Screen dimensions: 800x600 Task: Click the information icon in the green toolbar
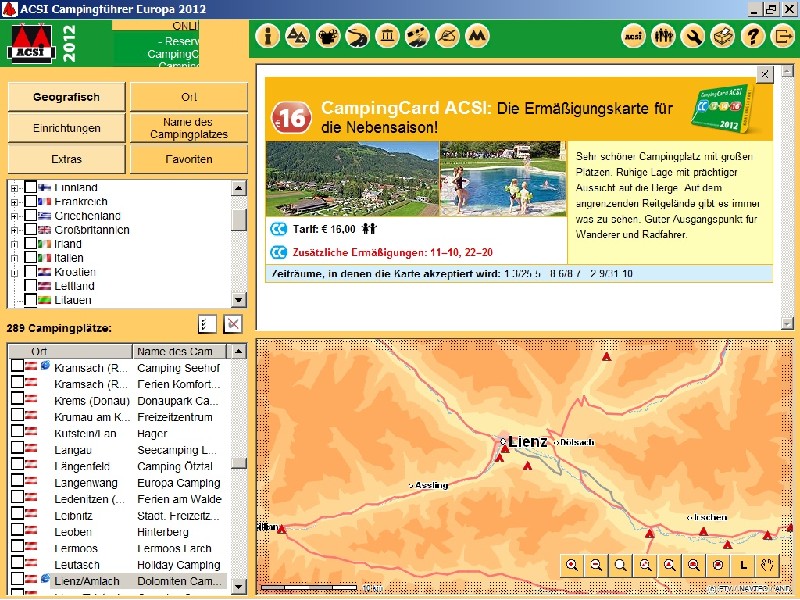(267, 37)
